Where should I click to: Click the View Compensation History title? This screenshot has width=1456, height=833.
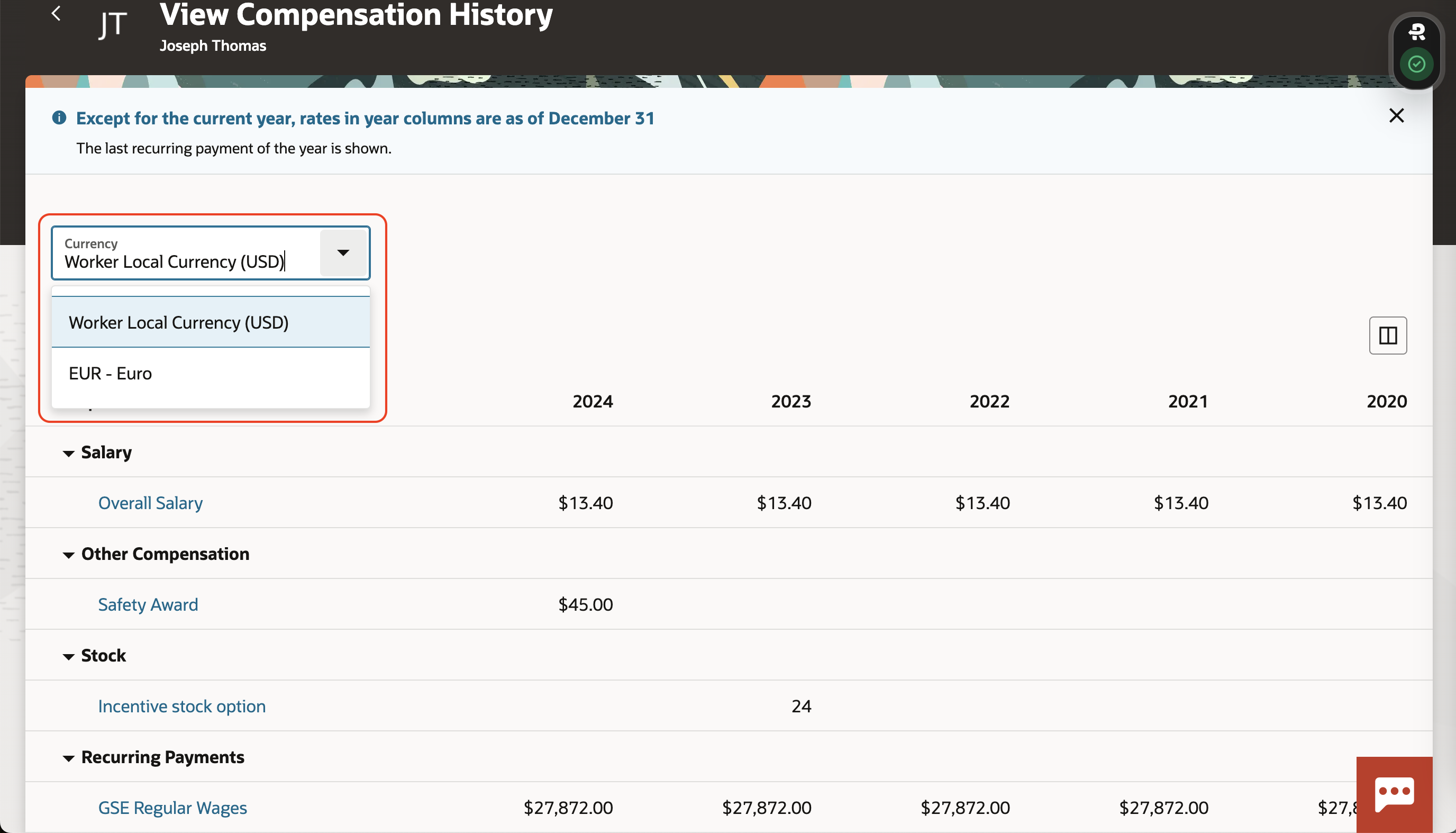tap(356, 14)
